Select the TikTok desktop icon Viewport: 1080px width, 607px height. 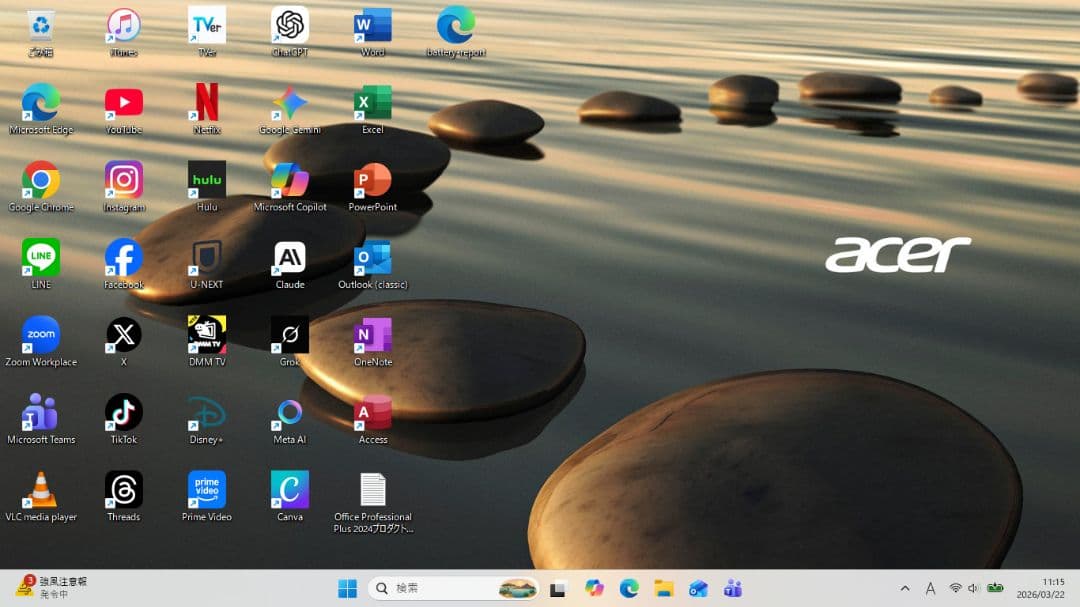(124, 414)
